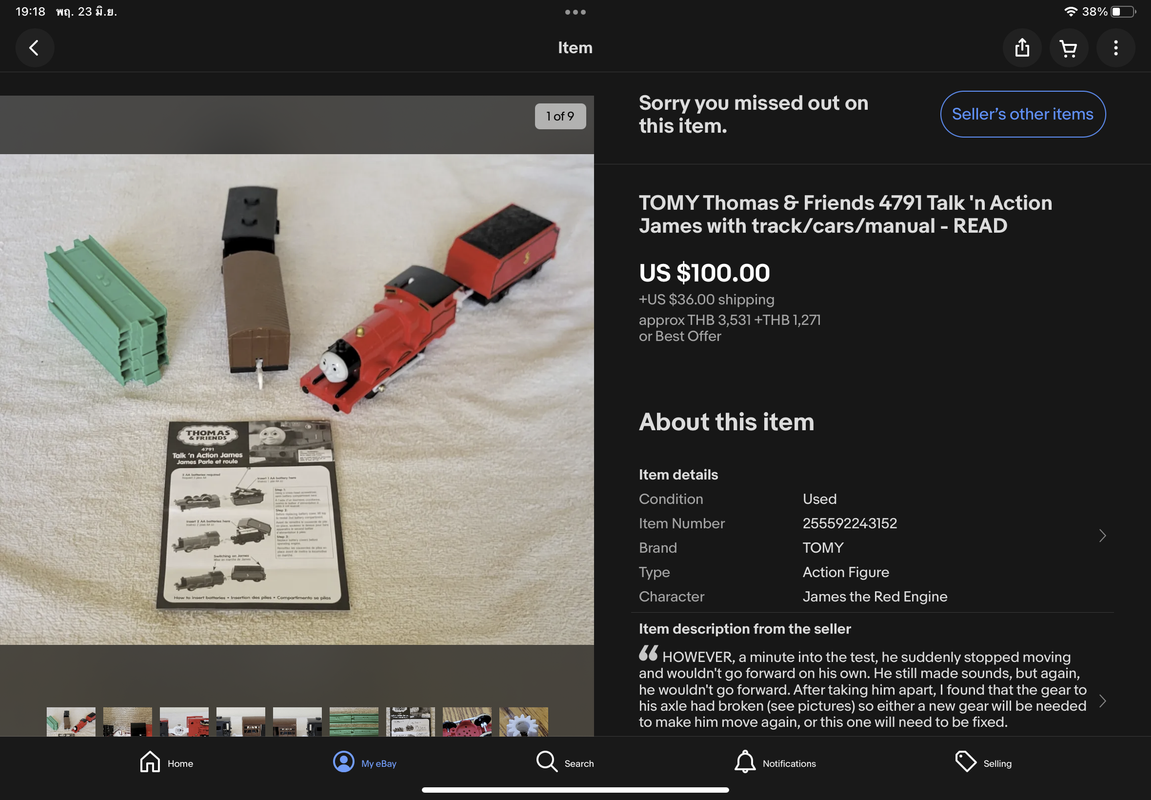Select the last thumbnail showing the gear
Viewport: 1151px width, 800px height.
(x=523, y=721)
